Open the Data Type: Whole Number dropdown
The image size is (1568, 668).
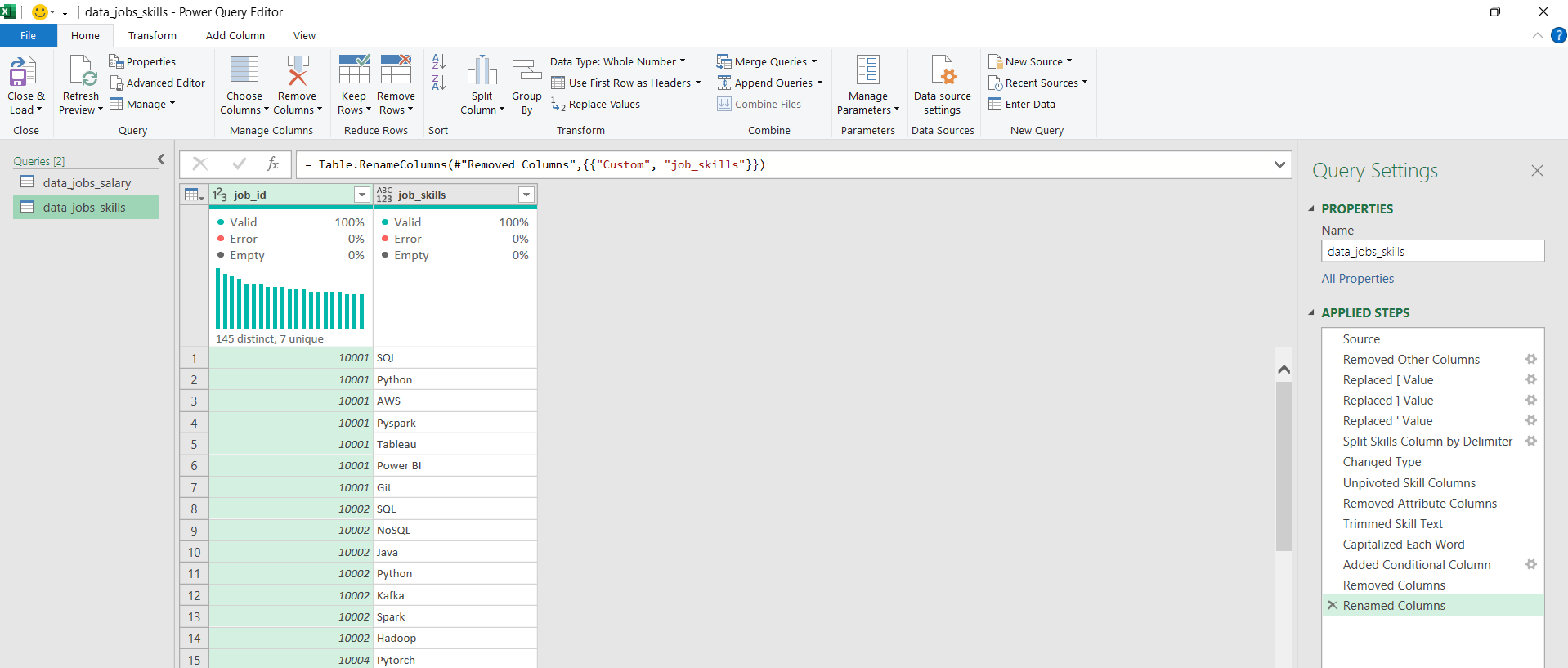pos(618,61)
